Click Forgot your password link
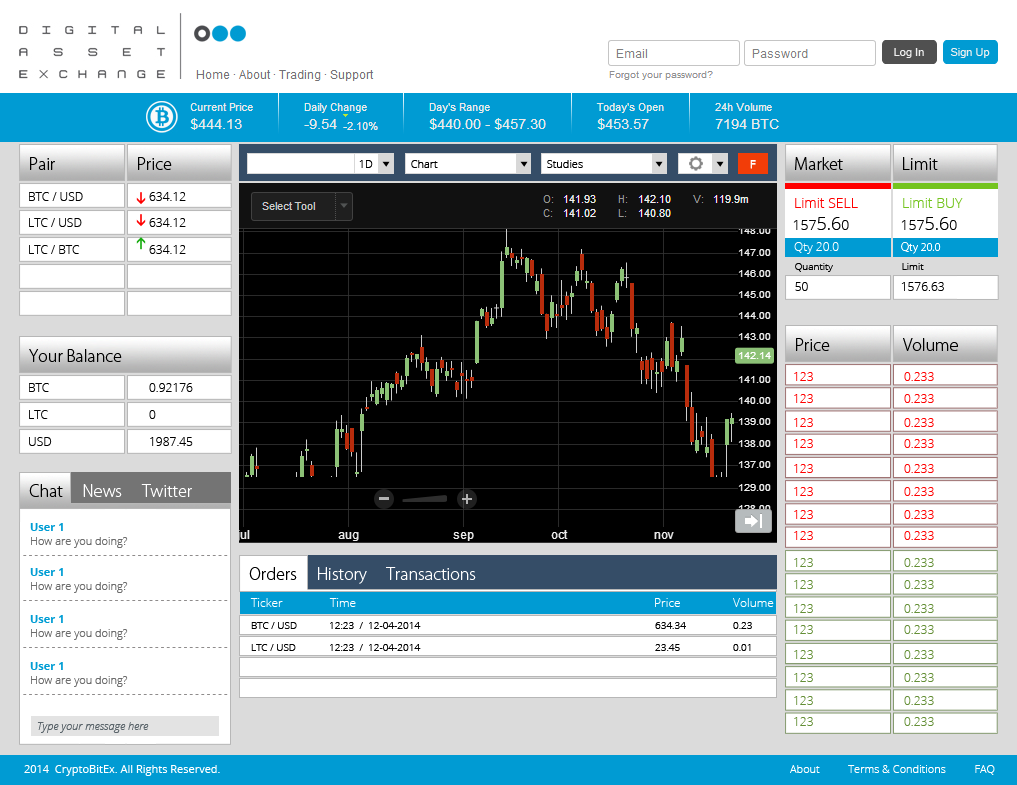1017x785 pixels. (661, 75)
